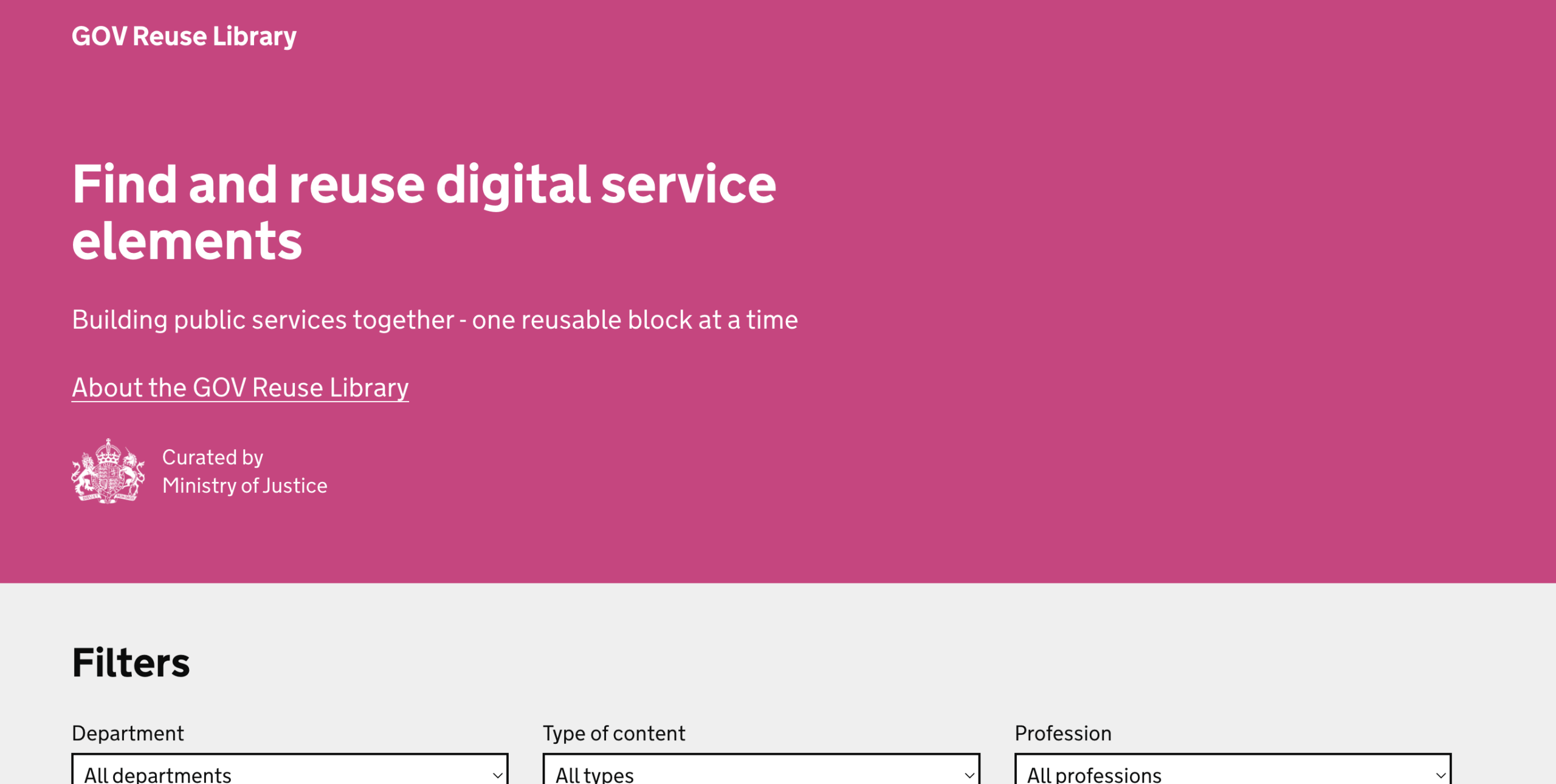Click the Profession dropdown chevron arrow
Viewport: 1556px width, 784px height.
pyautogui.click(x=1441, y=775)
